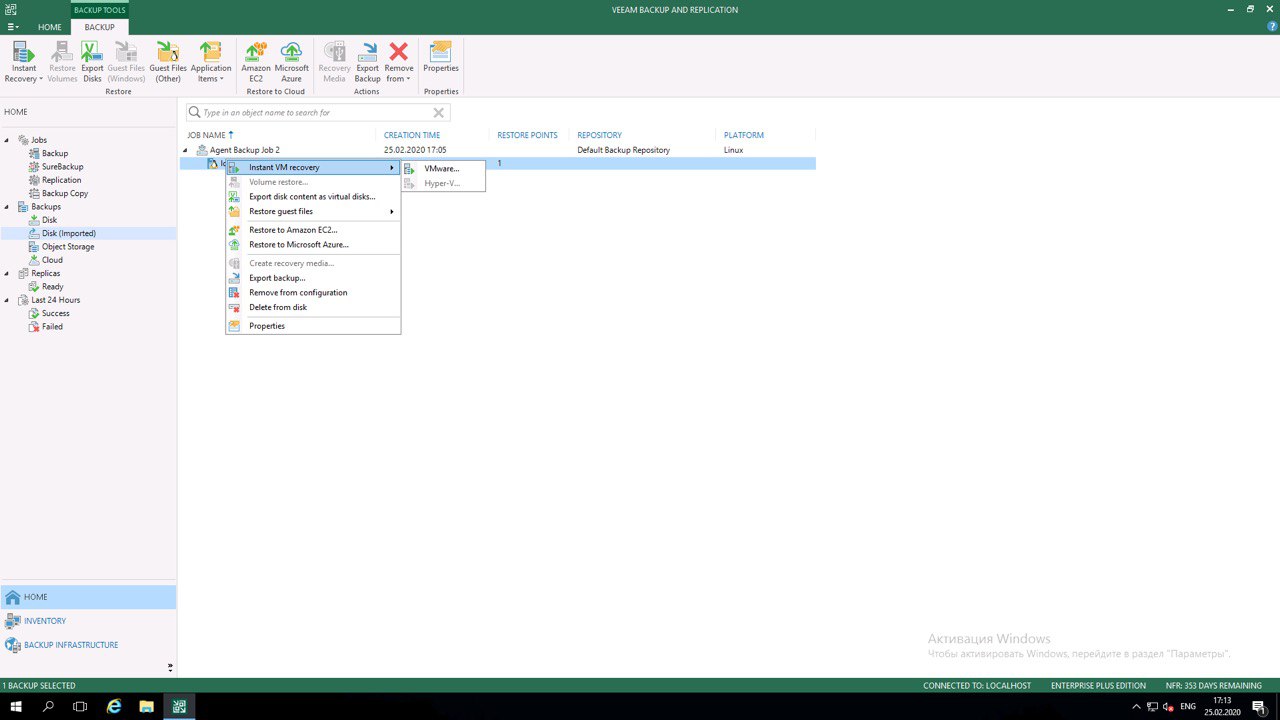The image size is (1280, 720).
Task: Sort by the JOB NAME column
Action: tap(206, 135)
